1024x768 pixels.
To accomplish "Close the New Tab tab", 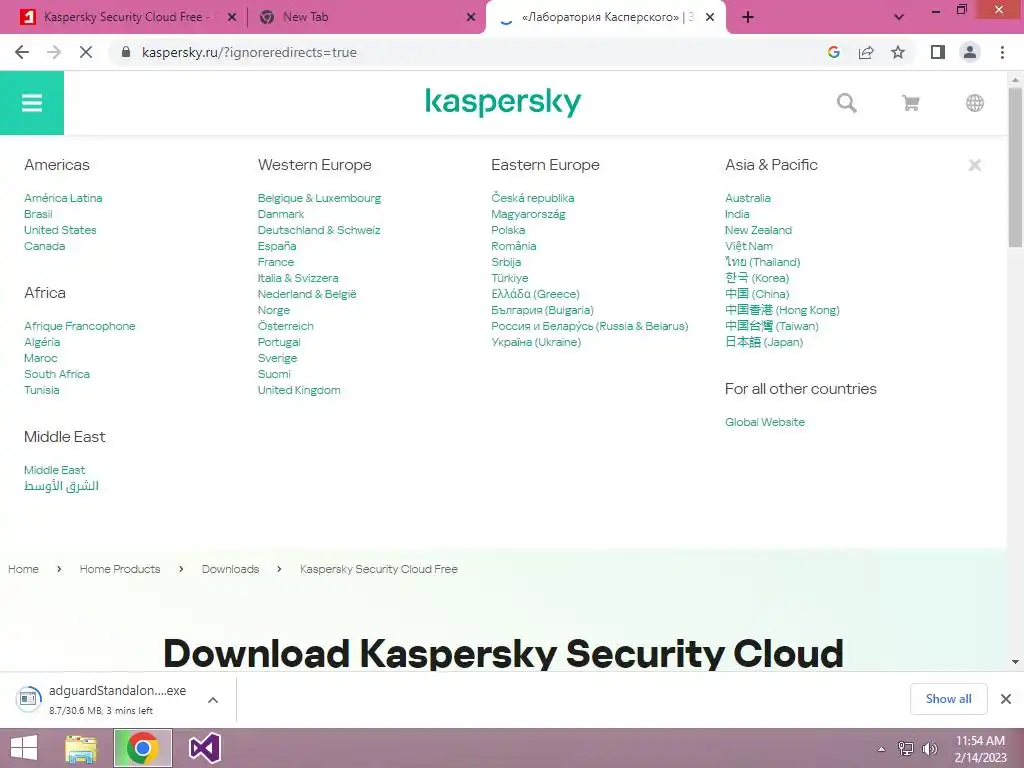I will click(471, 17).
